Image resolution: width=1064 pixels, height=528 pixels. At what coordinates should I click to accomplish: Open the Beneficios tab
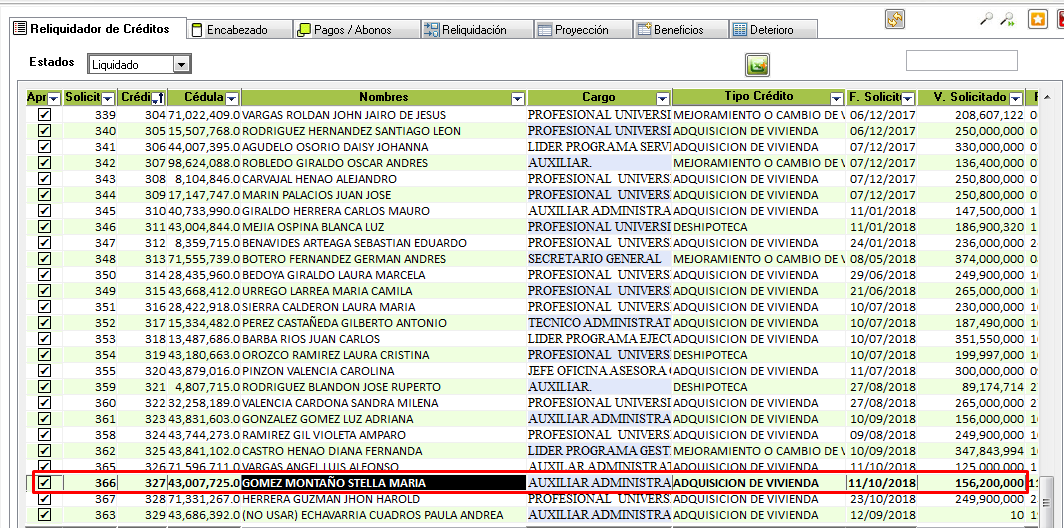[x=681, y=30]
